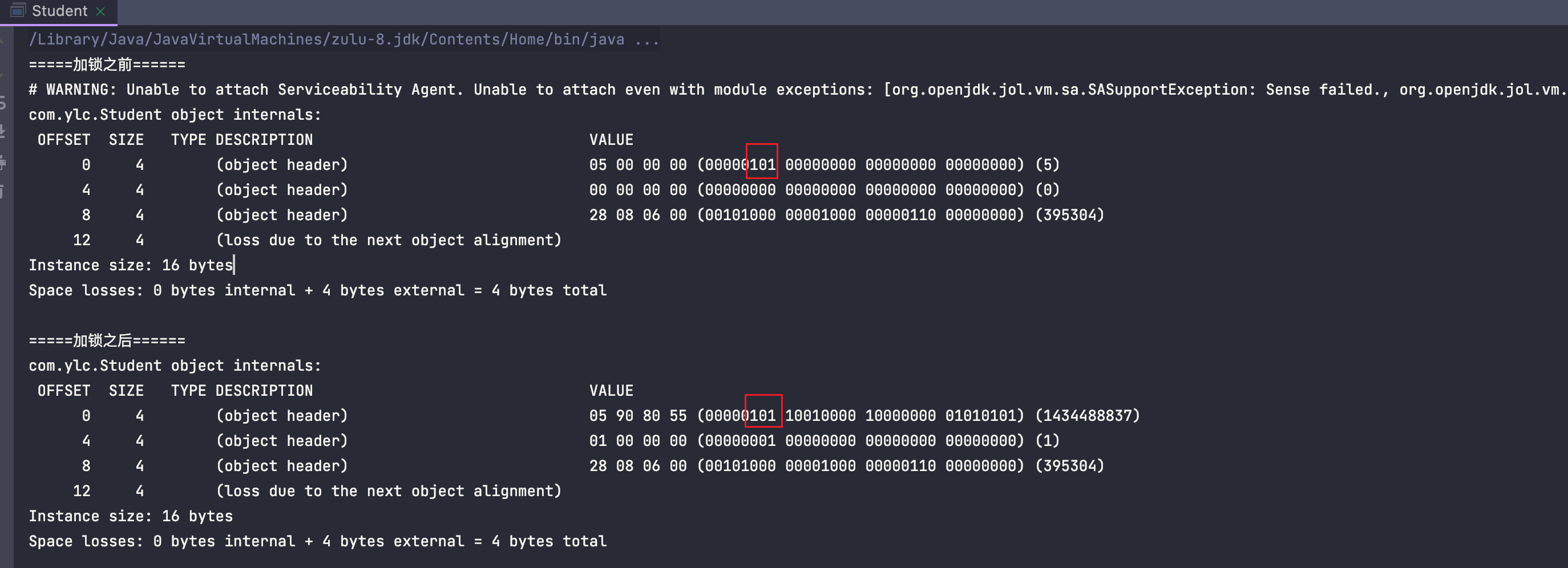
Task: Click 'Instance size: 16 bytes' under 加锁之前
Action: [131, 265]
